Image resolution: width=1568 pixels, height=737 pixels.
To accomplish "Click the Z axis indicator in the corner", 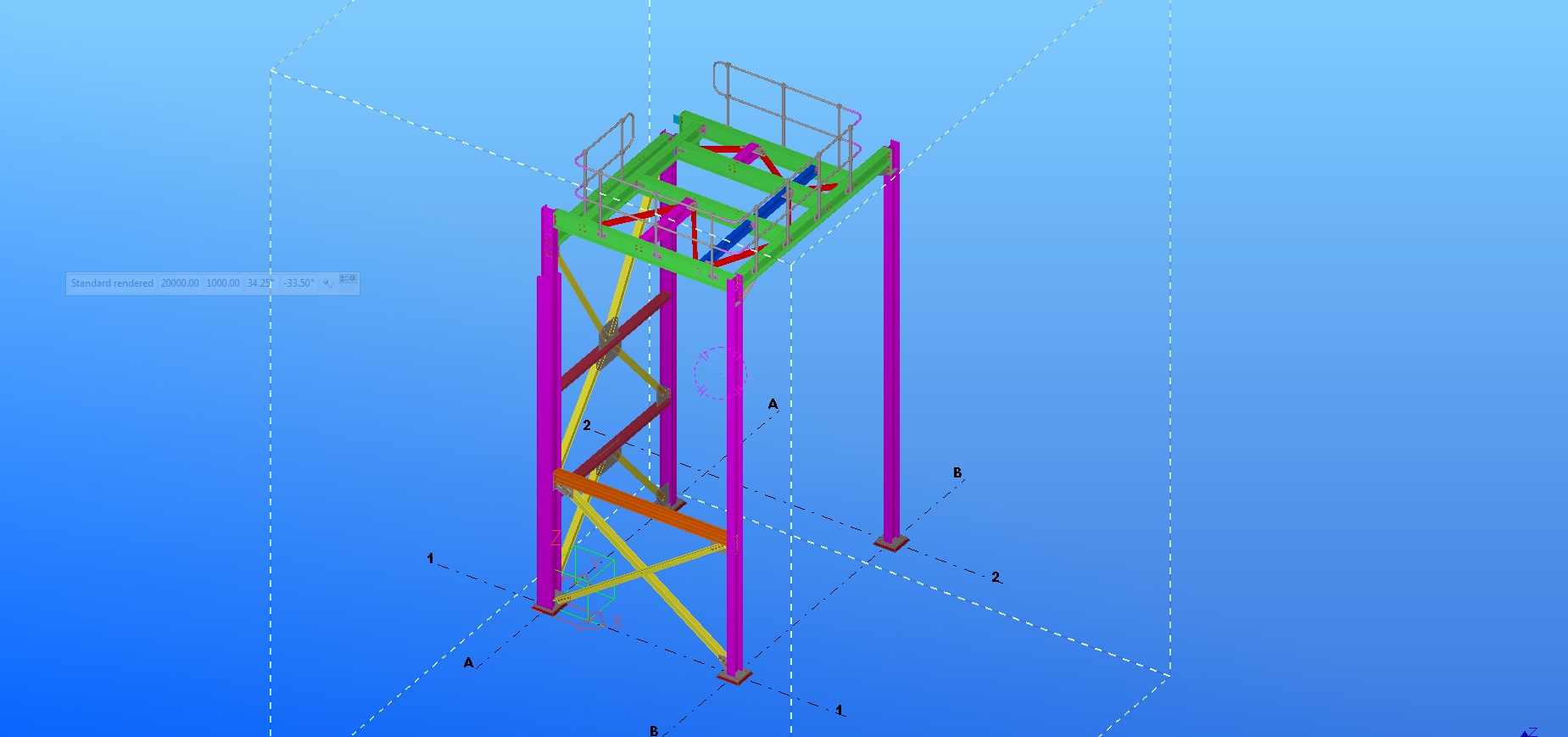I will pyautogui.click(x=1530, y=732).
